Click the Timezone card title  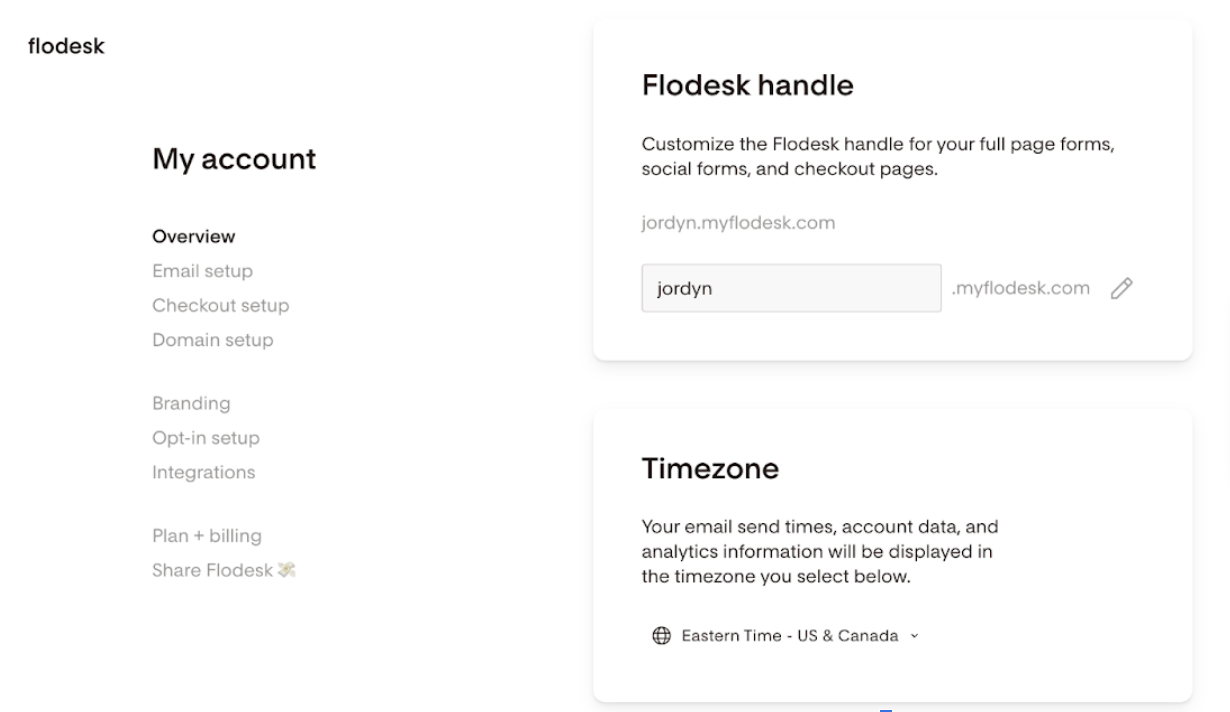710,468
